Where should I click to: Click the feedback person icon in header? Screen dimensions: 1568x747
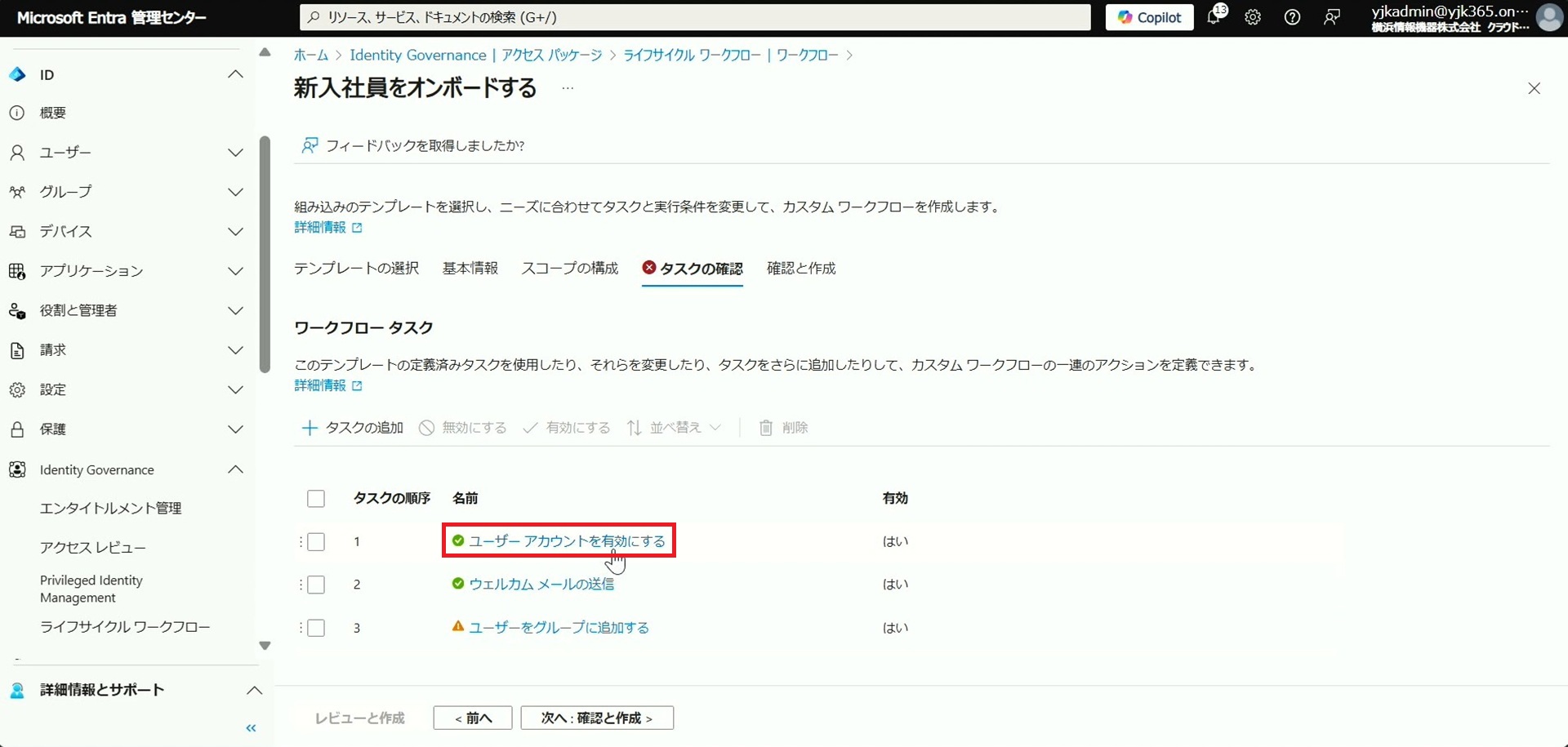click(x=1331, y=17)
